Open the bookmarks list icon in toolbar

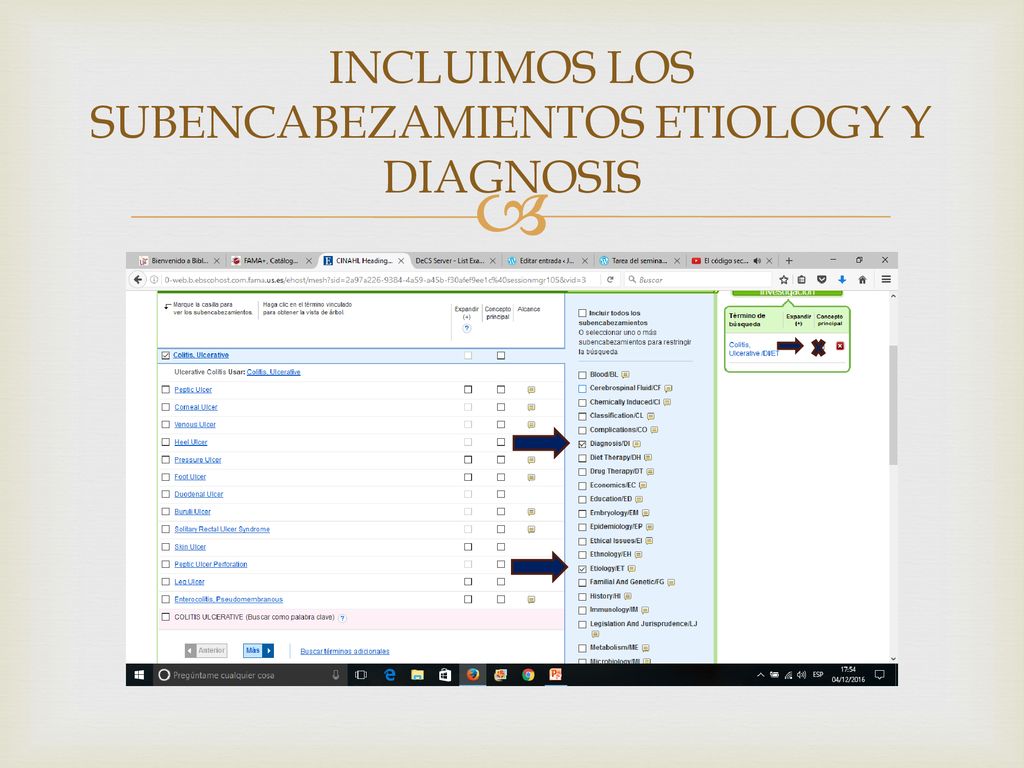coord(802,280)
